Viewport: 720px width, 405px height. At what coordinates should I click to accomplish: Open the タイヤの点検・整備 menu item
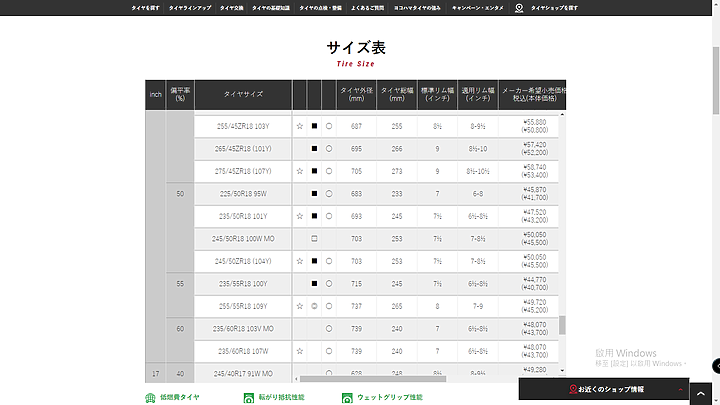[320, 8]
